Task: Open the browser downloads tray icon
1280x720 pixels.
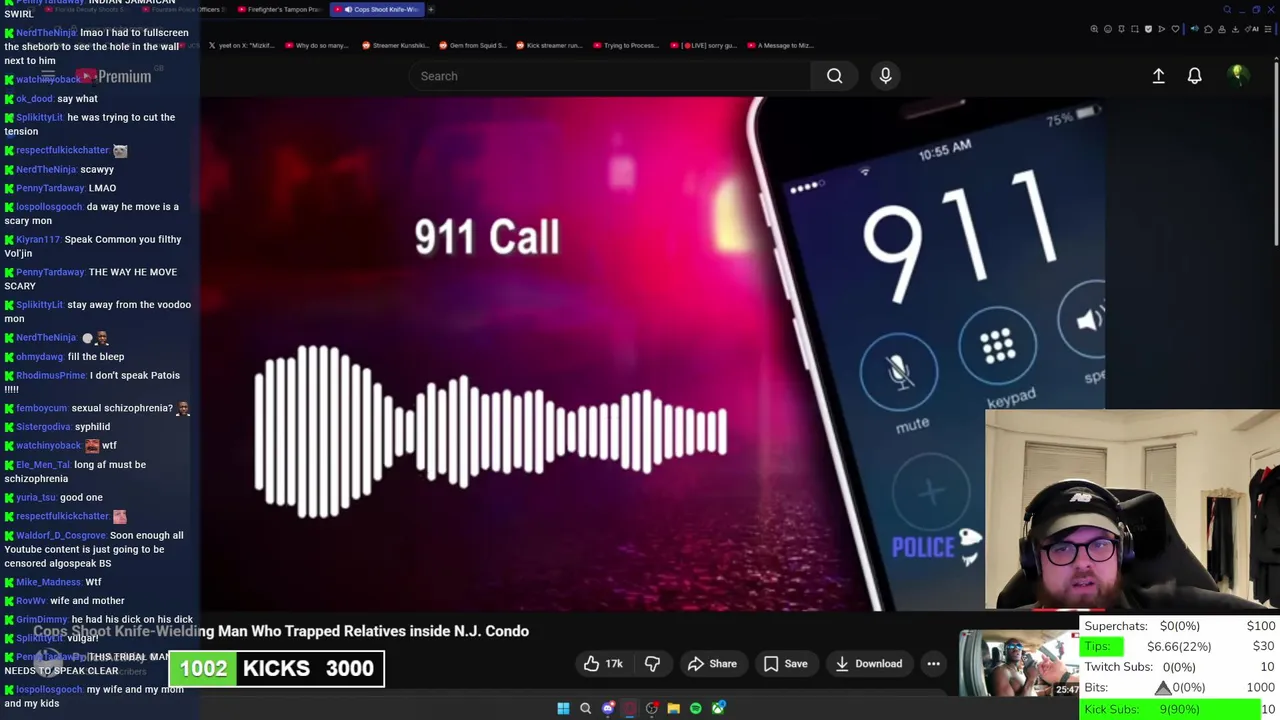Action: coord(1235,29)
